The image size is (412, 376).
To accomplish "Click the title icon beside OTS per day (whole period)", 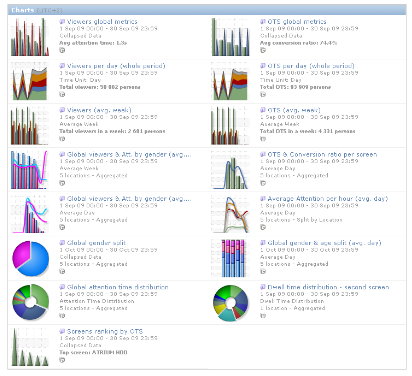I will pos(263,66).
